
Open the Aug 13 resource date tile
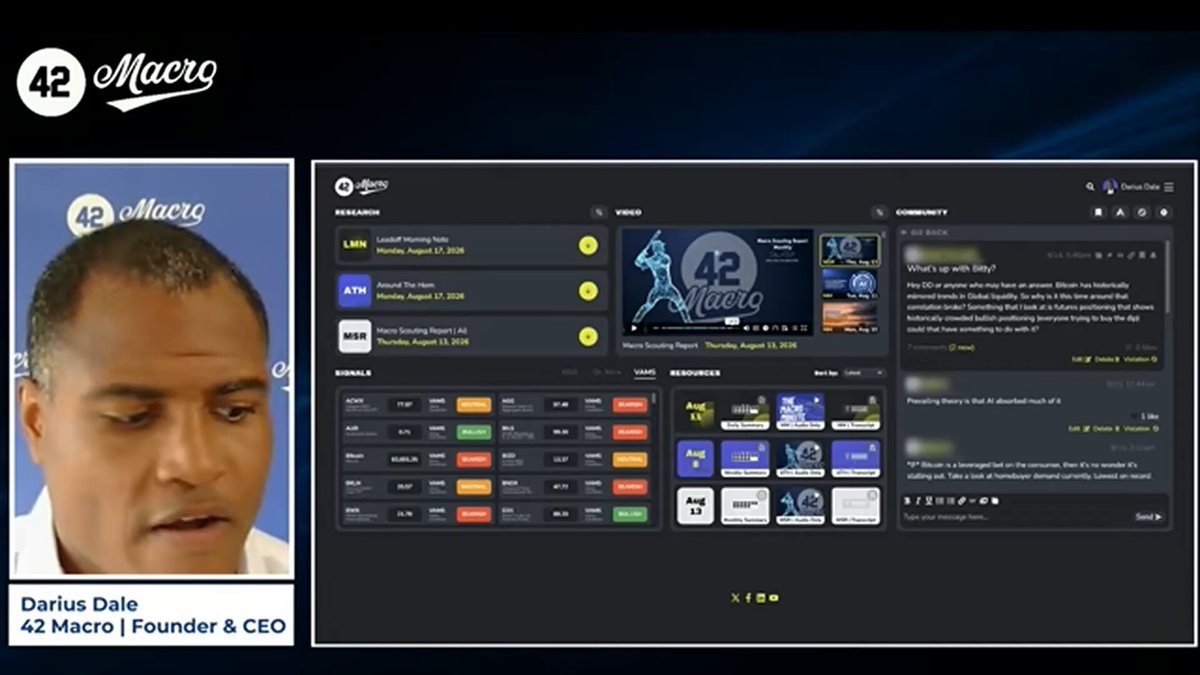coord(695,506)
